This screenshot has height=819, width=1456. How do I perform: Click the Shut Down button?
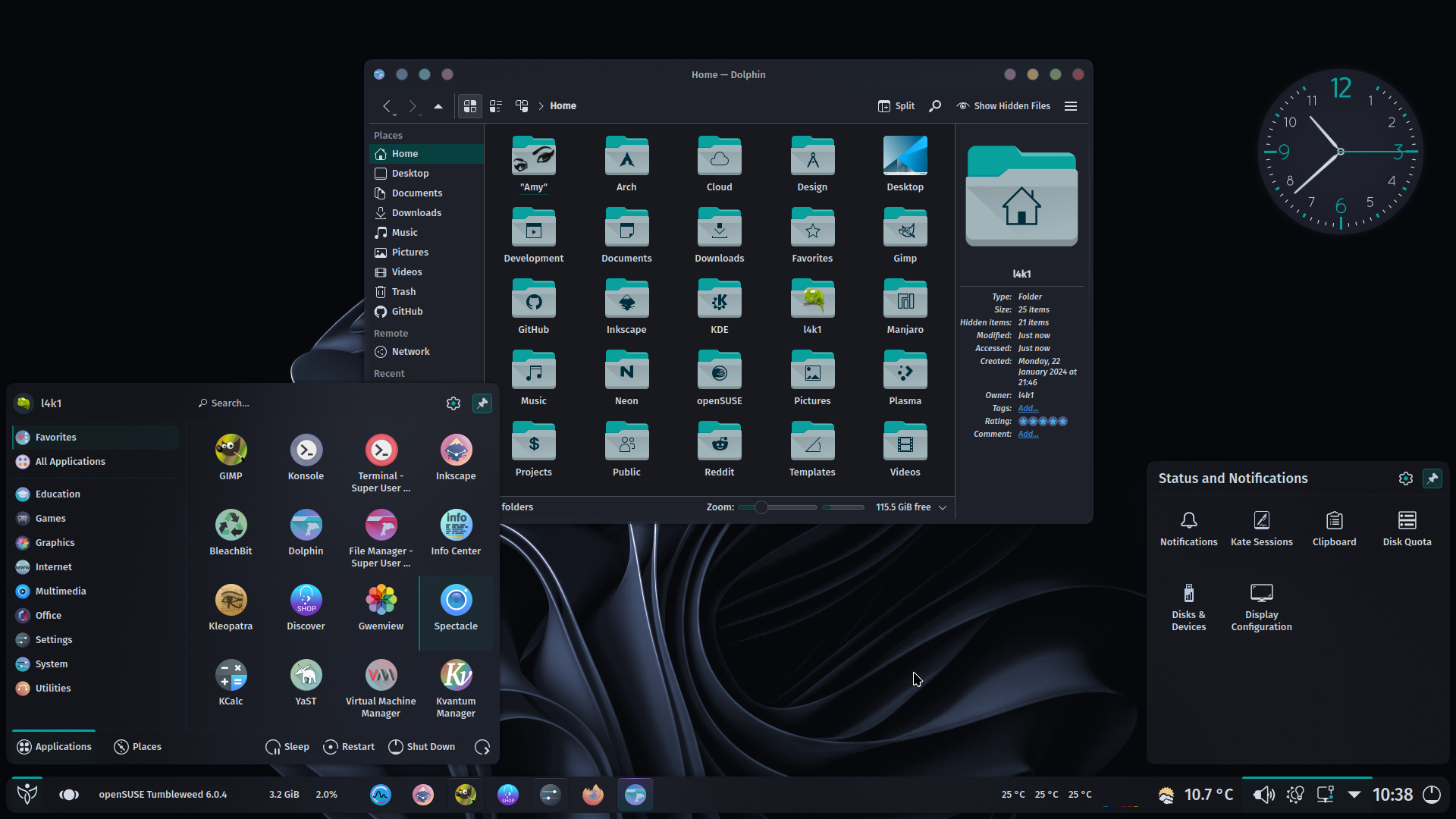422,747
